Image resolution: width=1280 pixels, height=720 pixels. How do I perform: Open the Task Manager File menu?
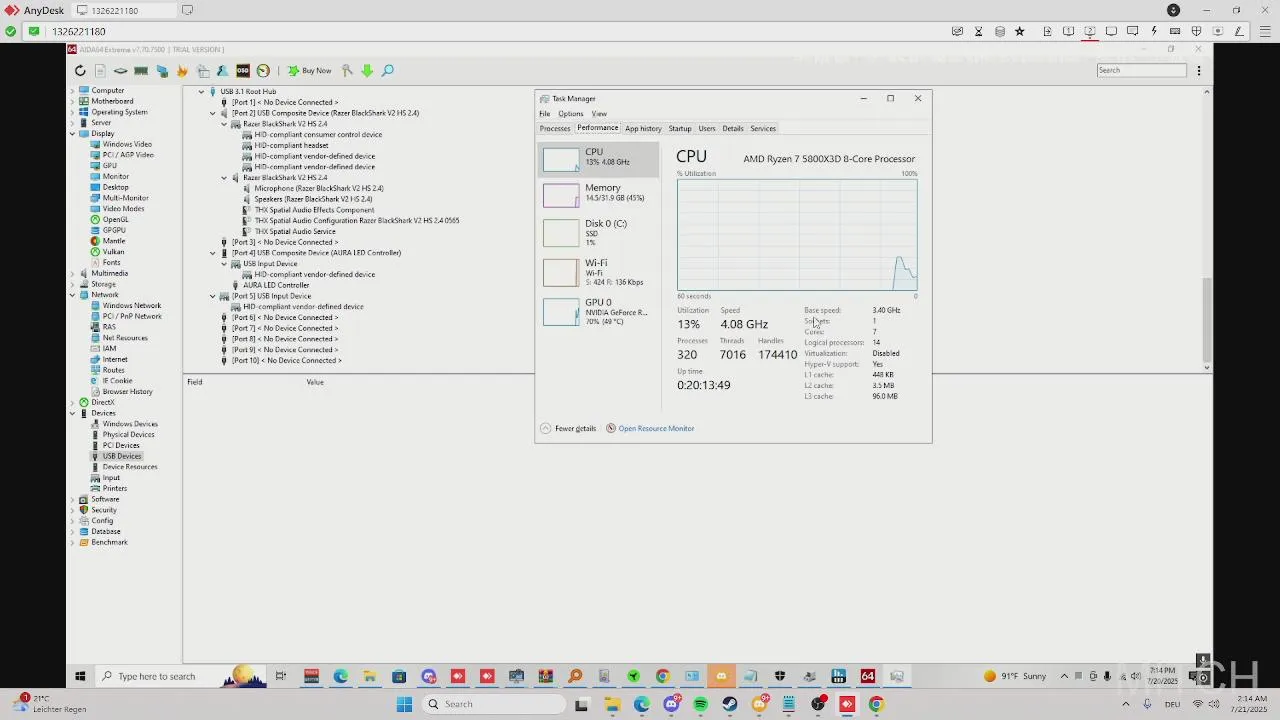545,114
